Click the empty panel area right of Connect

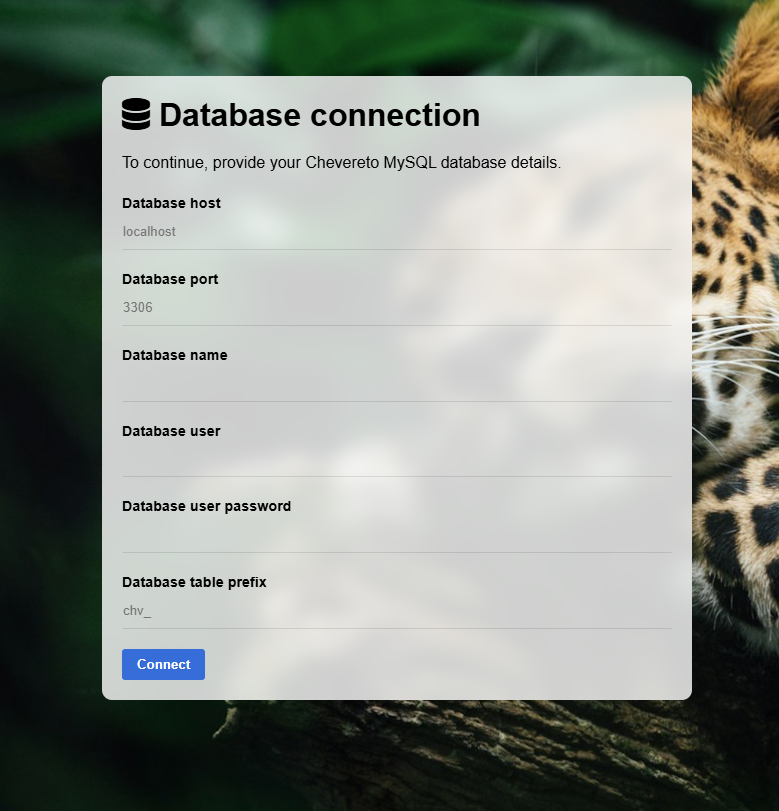click(x=440, y=665)
